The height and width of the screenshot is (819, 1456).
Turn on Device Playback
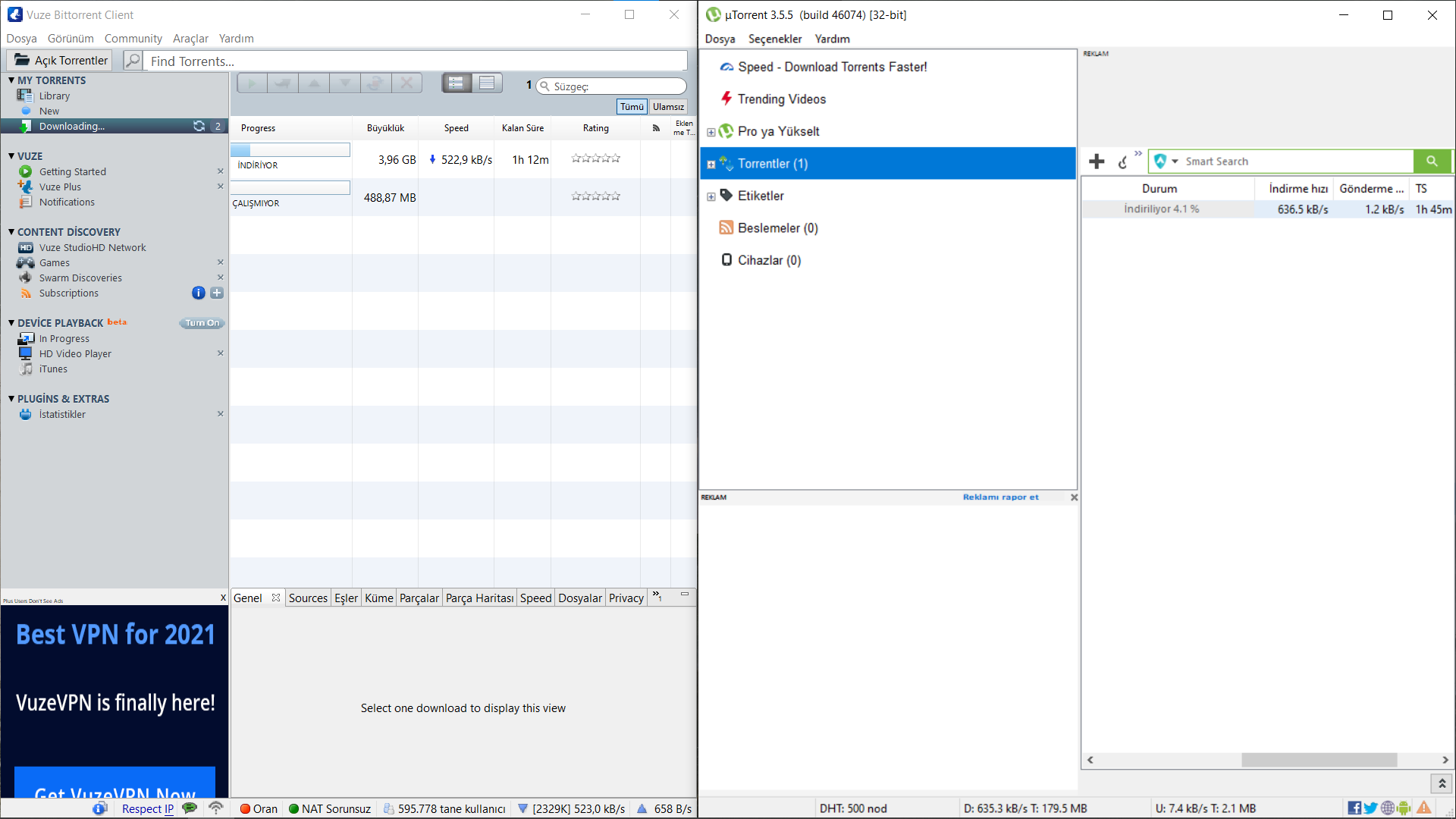(x=202, y=323)
